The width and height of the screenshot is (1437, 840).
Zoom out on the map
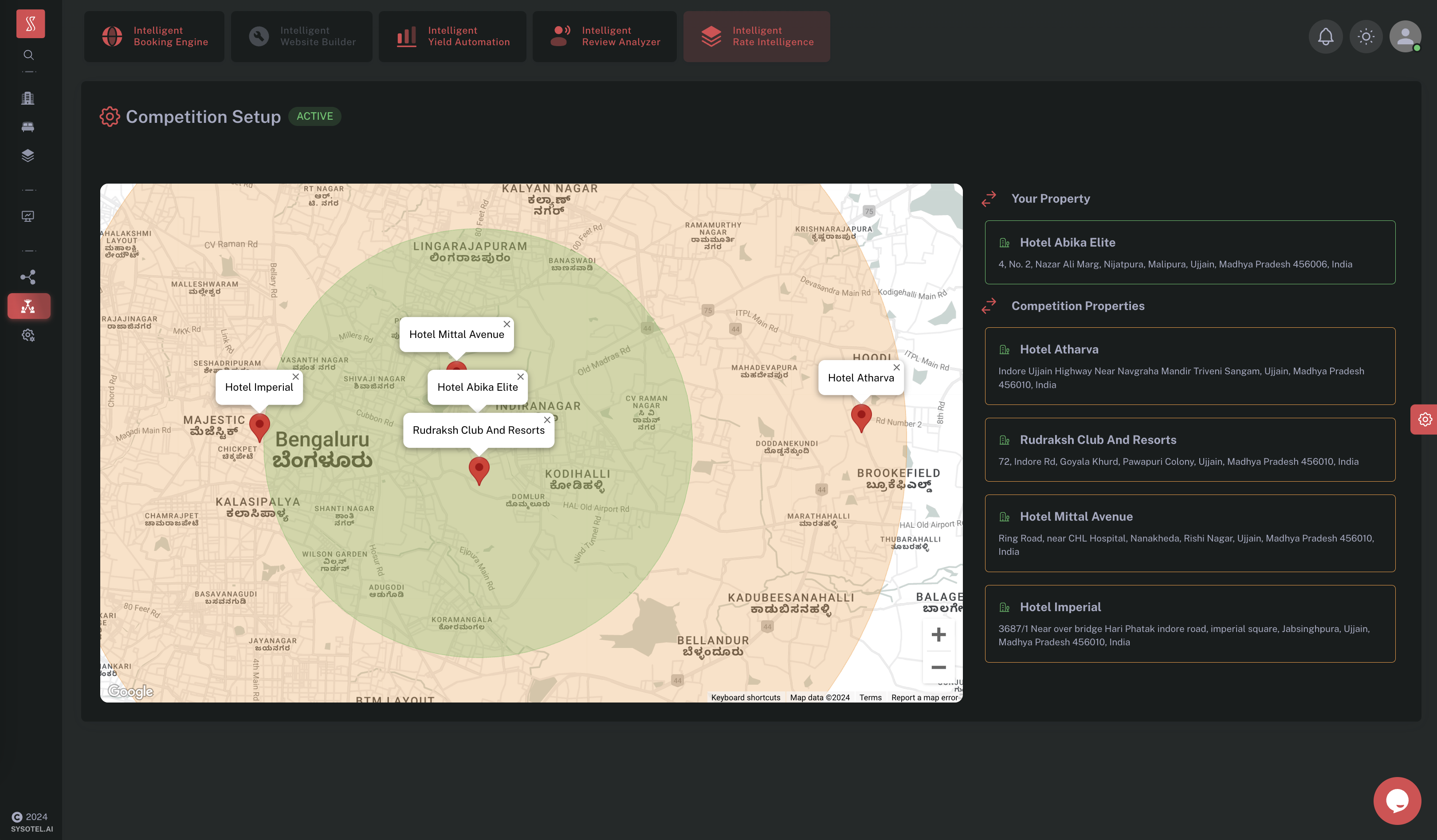938,667
